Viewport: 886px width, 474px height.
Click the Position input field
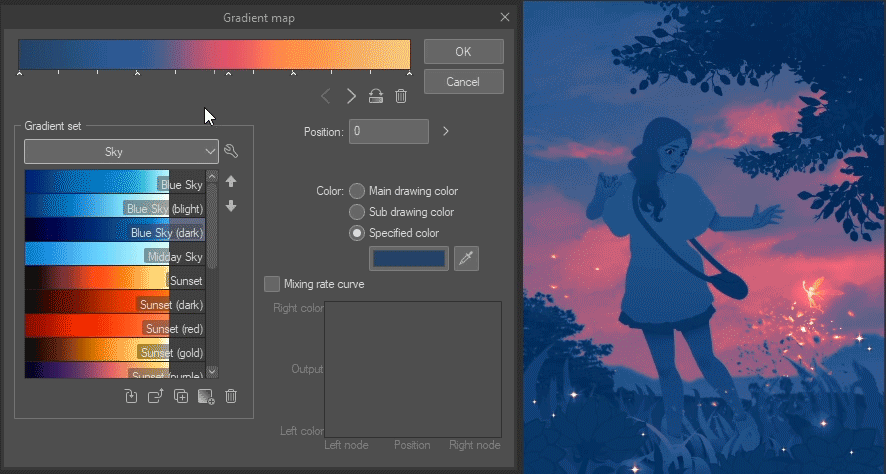(389, 131)
